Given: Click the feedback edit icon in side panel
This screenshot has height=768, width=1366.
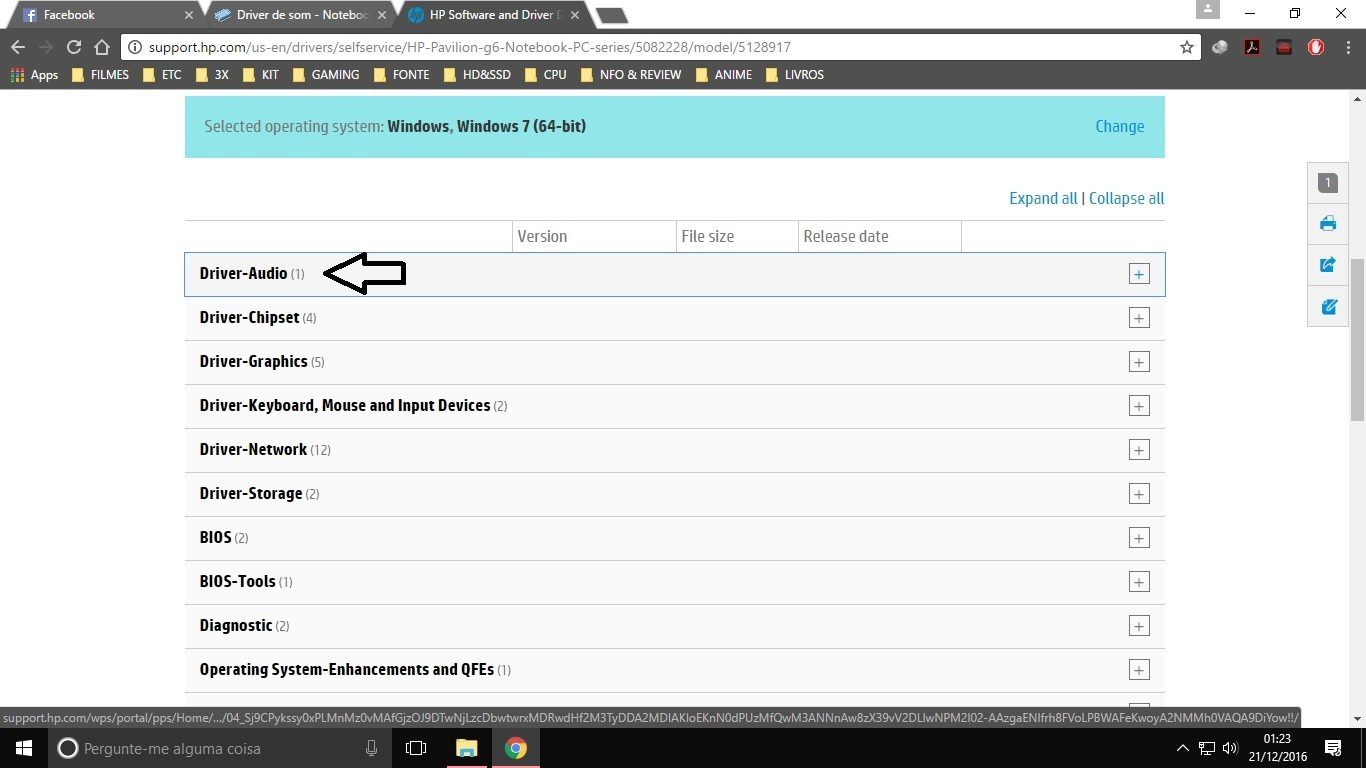Looking at the screenshot, I should 1328,307.
